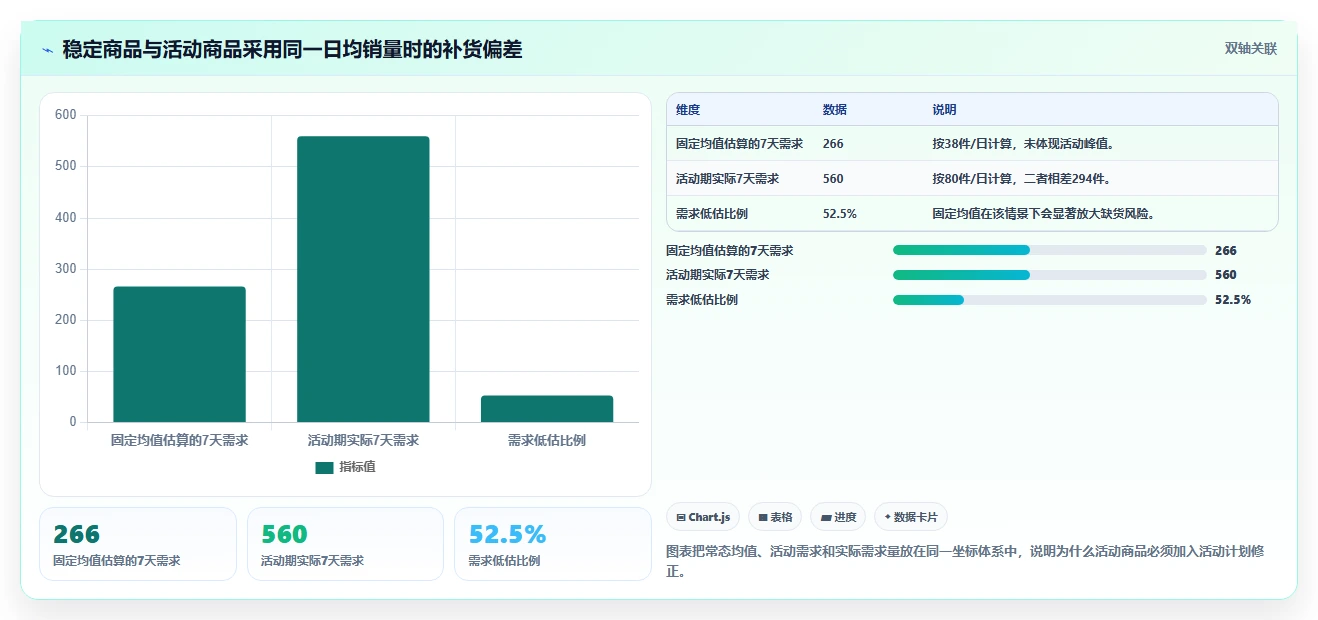
Task: Click the 52.5% data card
Action: click(553, 544)
